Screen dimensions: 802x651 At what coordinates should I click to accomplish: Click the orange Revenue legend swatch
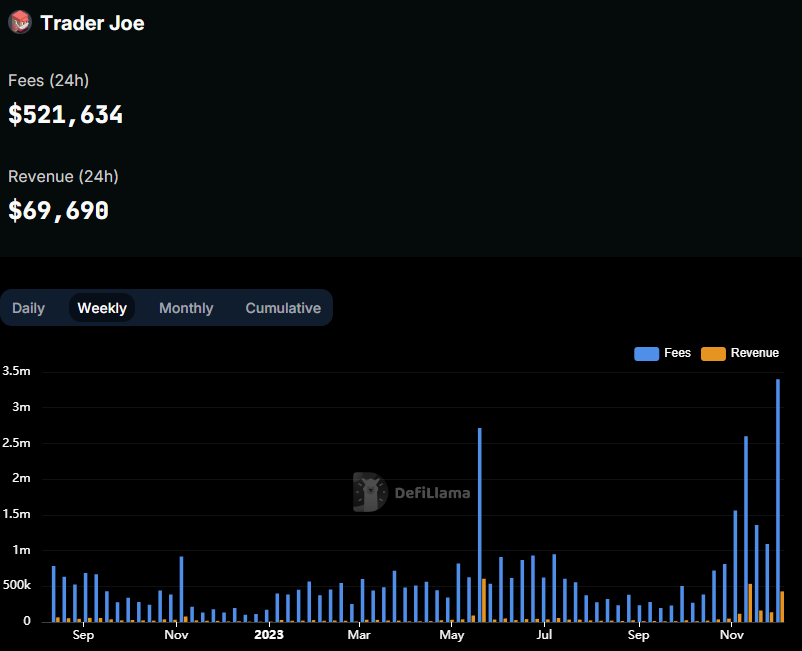tap(713, 354)
